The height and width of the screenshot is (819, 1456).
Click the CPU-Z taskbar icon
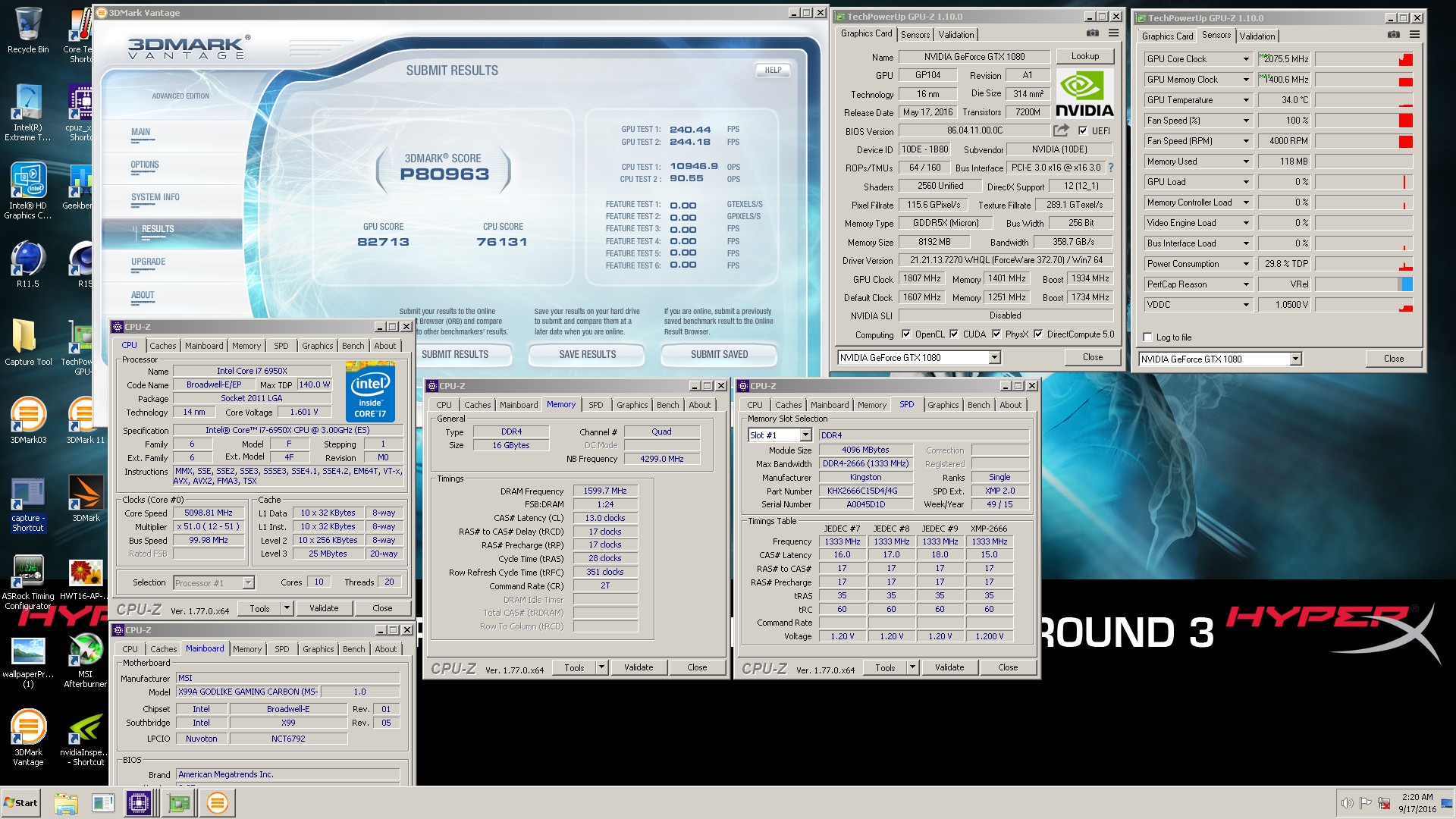[x=139, y=803]
